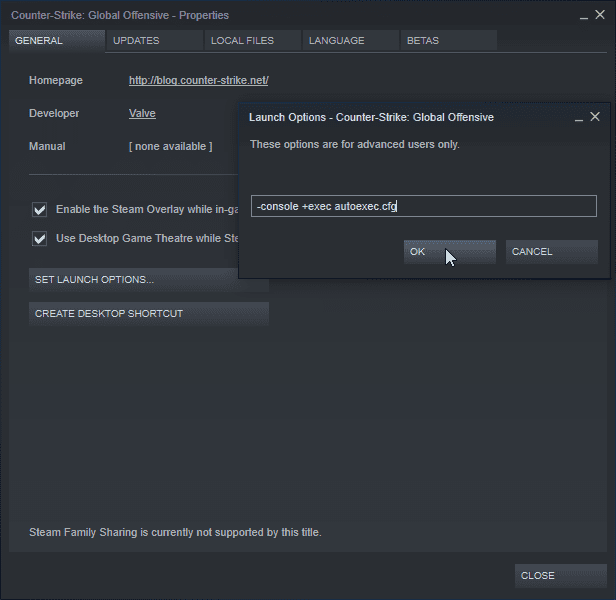Open the BETAS tab
This screenshot has width=616, height=600.
pyautogui.click(x=447, y=41)
